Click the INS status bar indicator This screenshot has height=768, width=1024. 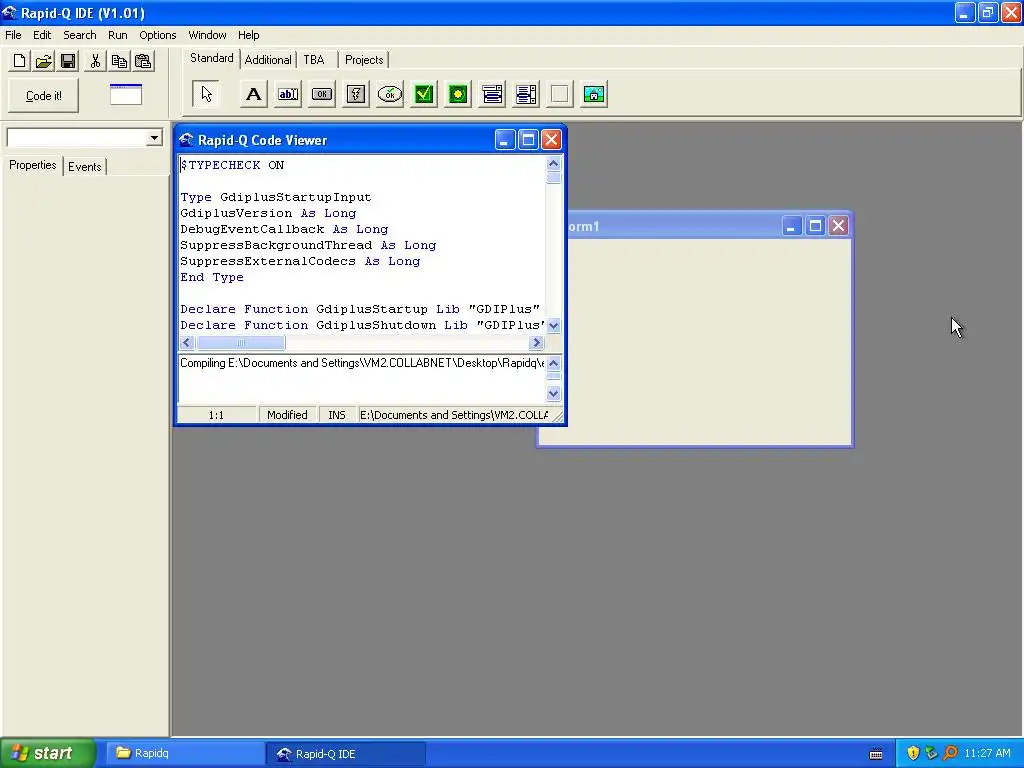(x=337, y=415)
